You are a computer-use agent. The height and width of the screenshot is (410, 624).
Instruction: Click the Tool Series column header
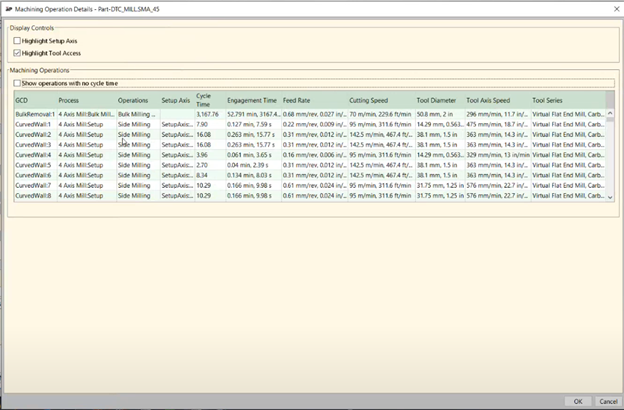(552, 100)
